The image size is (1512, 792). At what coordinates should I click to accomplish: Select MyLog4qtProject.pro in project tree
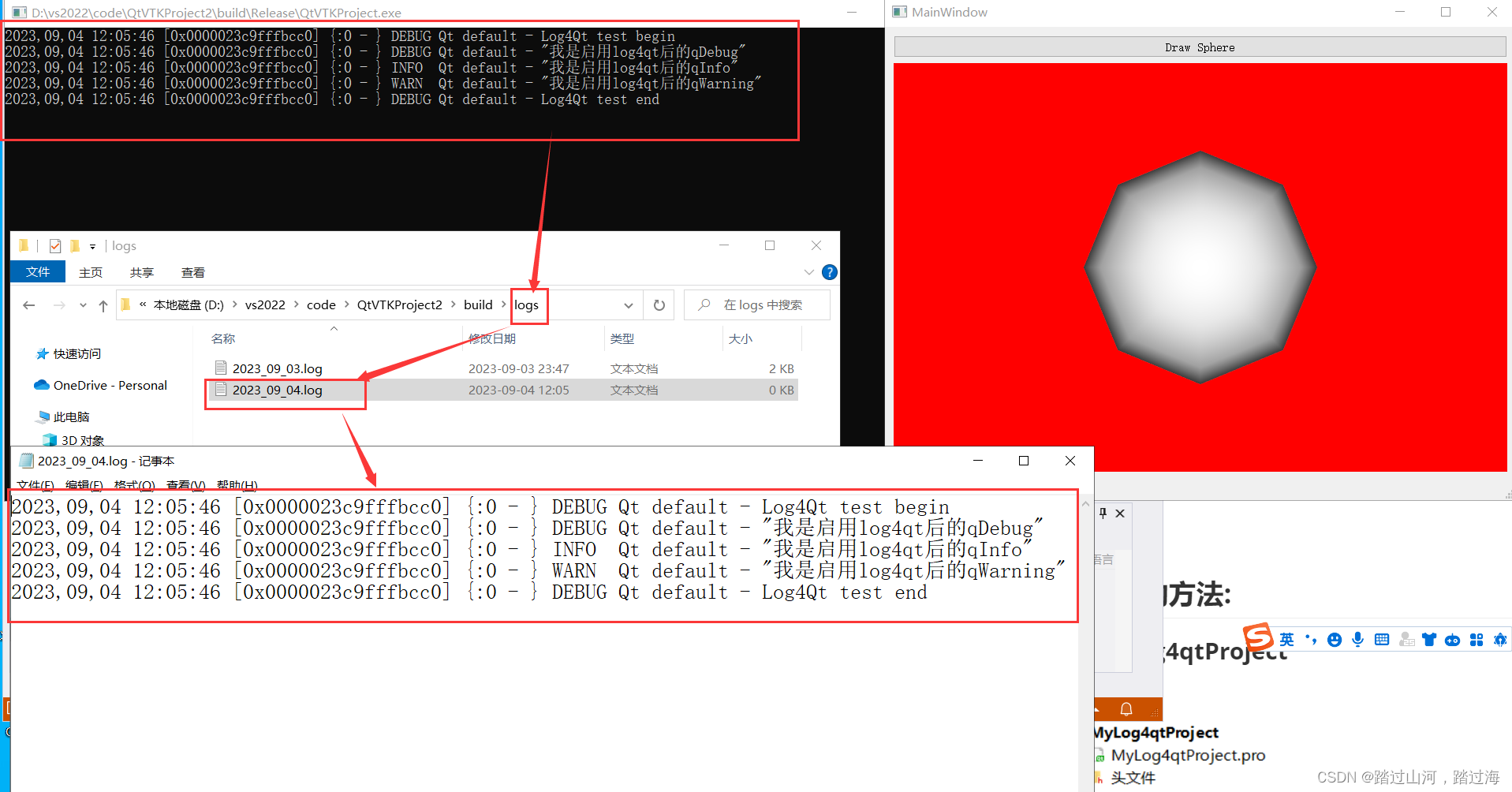pos(1188,756)
